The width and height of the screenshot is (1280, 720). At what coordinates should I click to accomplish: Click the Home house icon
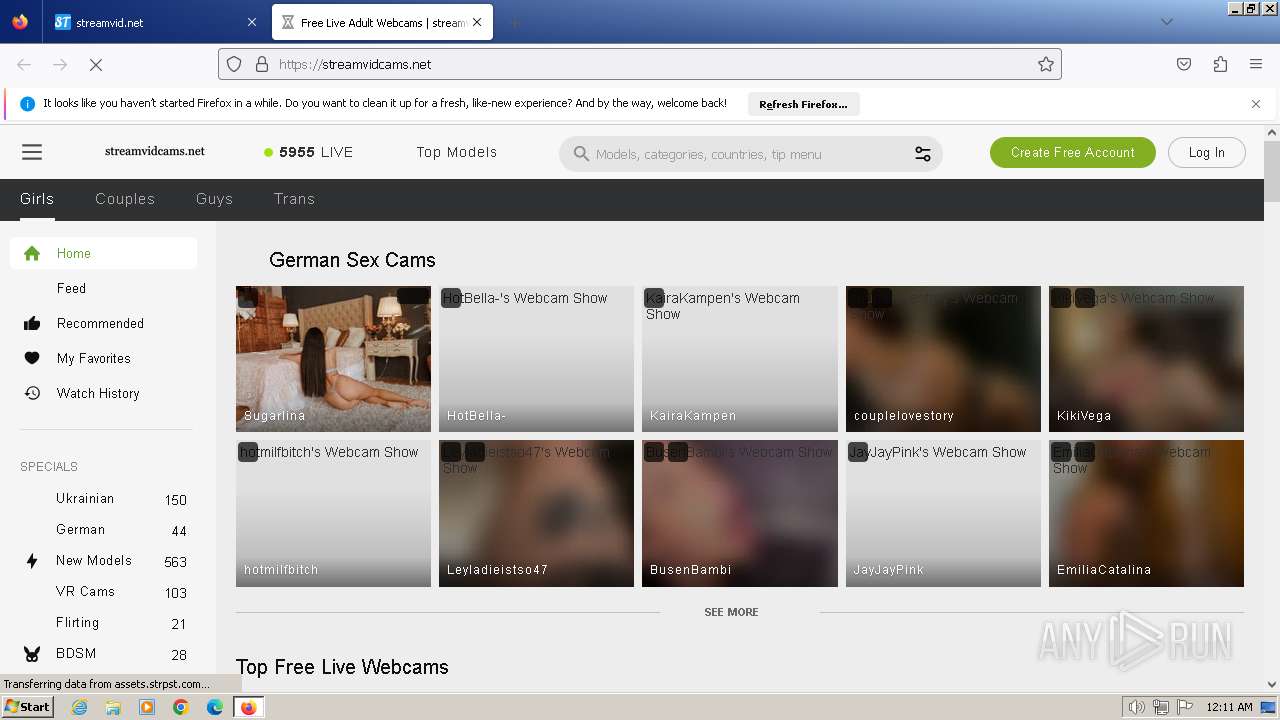[x=32, y=253]
